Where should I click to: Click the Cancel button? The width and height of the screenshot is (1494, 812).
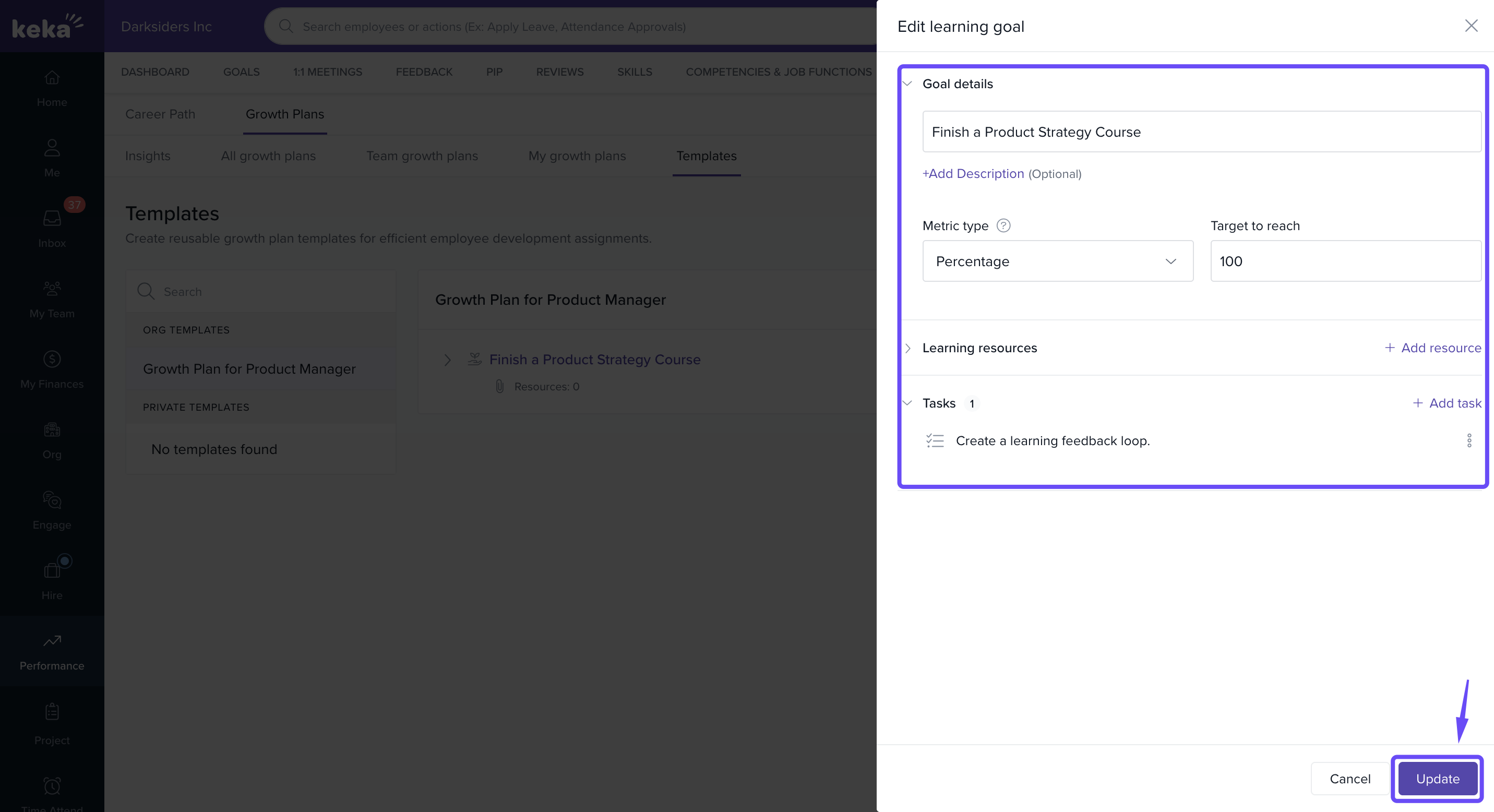coord(1349,779)
